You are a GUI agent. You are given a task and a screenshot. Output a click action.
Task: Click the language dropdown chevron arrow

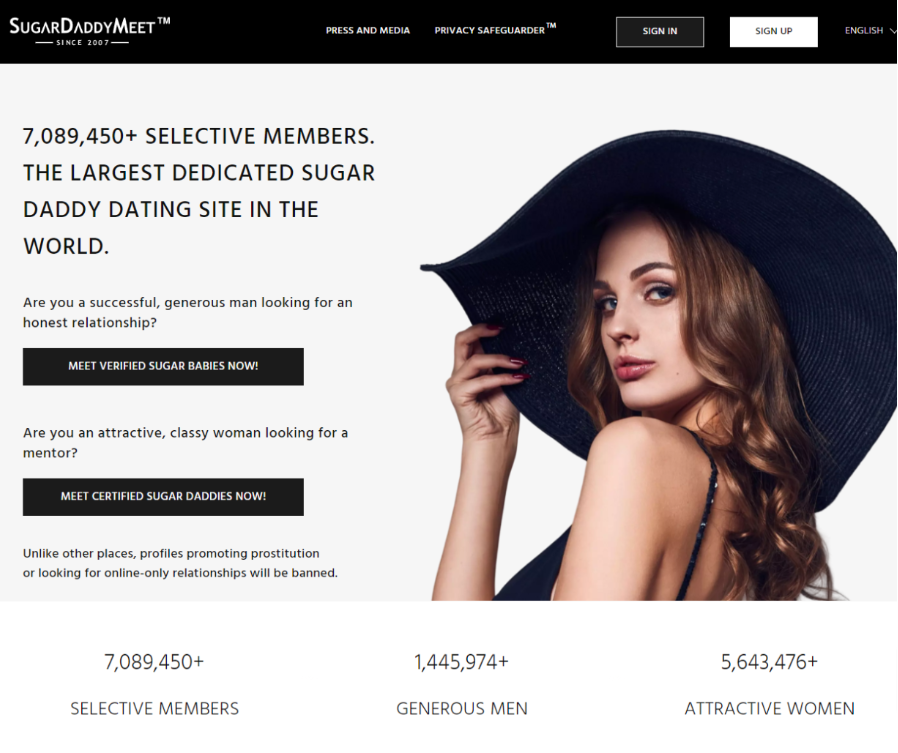pyautogui.click(x=892, y=31)
